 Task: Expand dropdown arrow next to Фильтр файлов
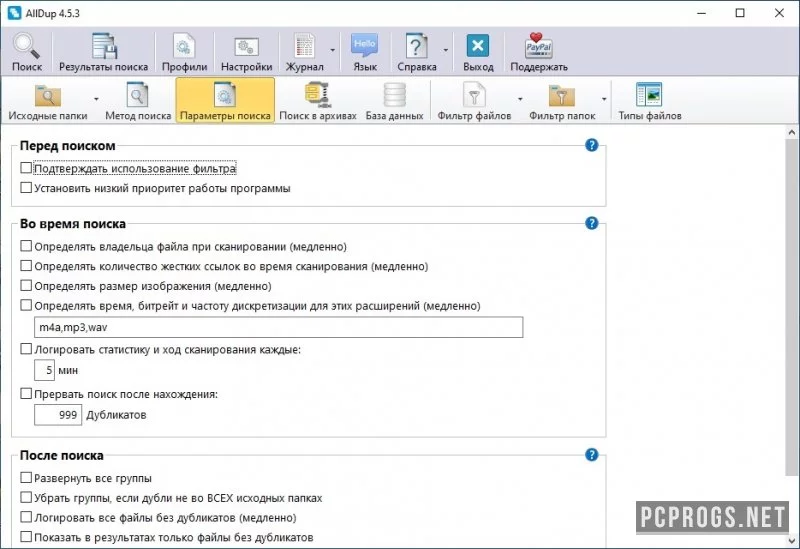tap(520, 99)
